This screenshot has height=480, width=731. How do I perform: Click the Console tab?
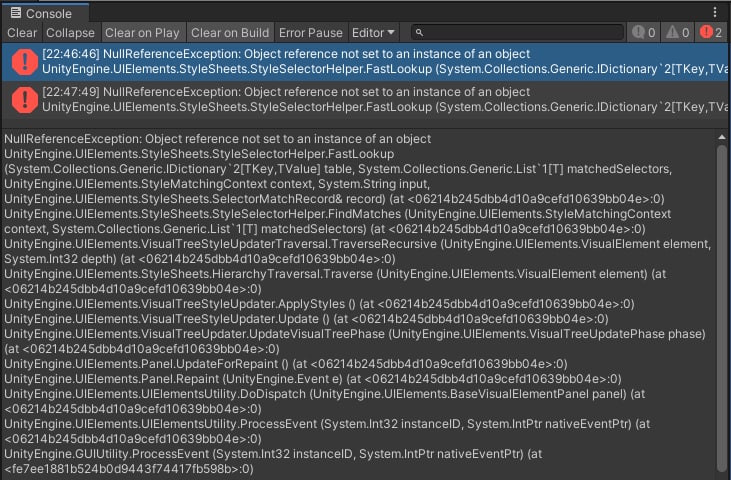(45, 13)
